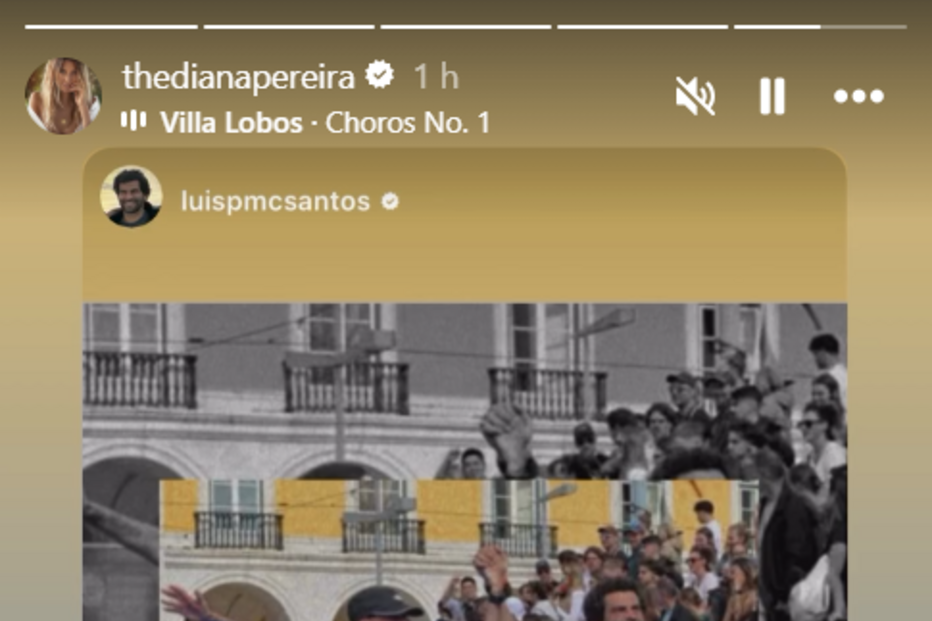Click the music equalizer bars icon
Image resolution: width=932 pixels, height=621 pixels.
134,120
